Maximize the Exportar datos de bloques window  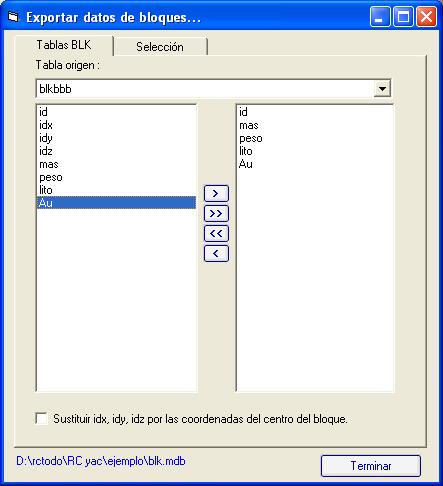(x=403, y=17)
